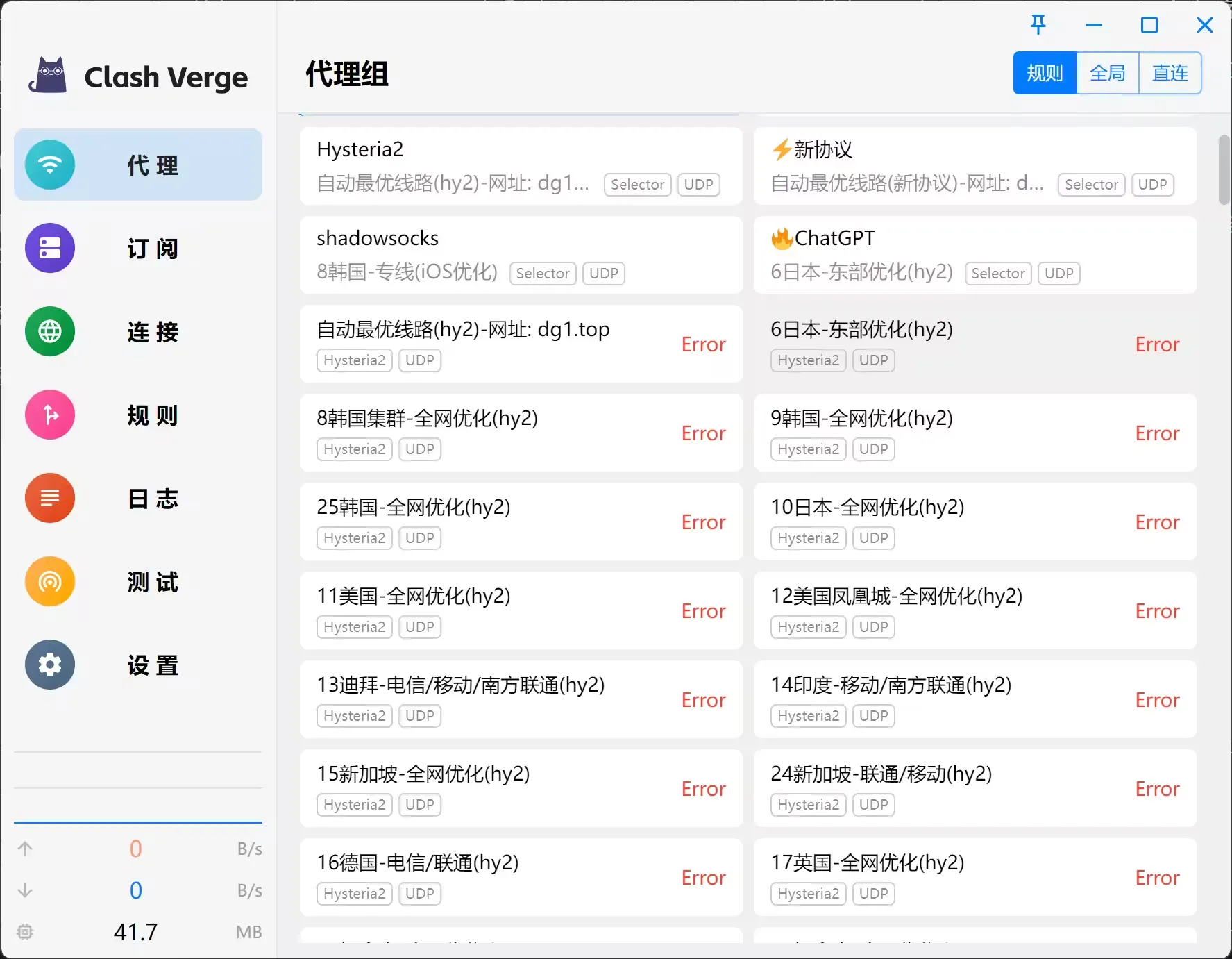The height and width of the screenshot is (959, 1232).
Task: Expand the 新协议 proxy group
Action: coord(974,166)
